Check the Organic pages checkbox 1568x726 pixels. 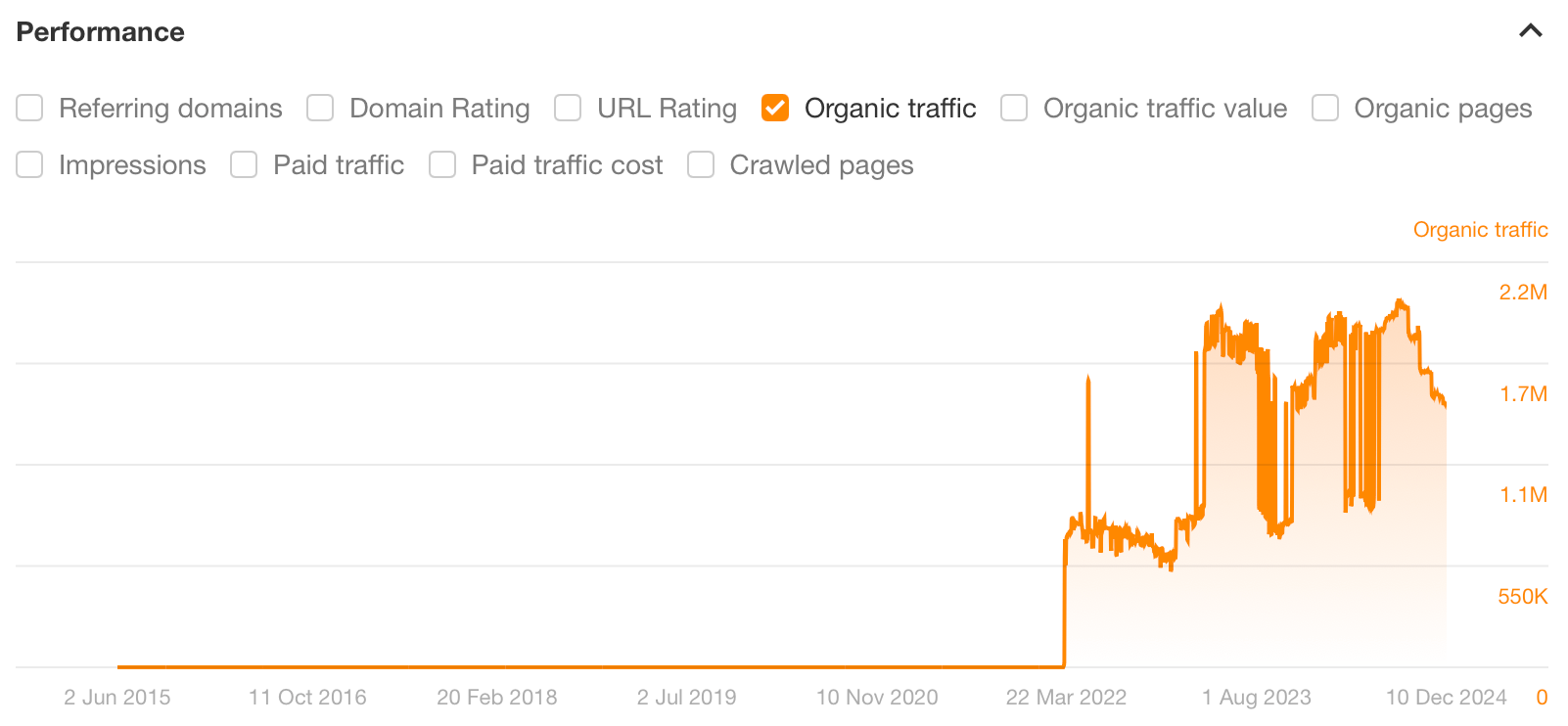(x=1324, y=108)
